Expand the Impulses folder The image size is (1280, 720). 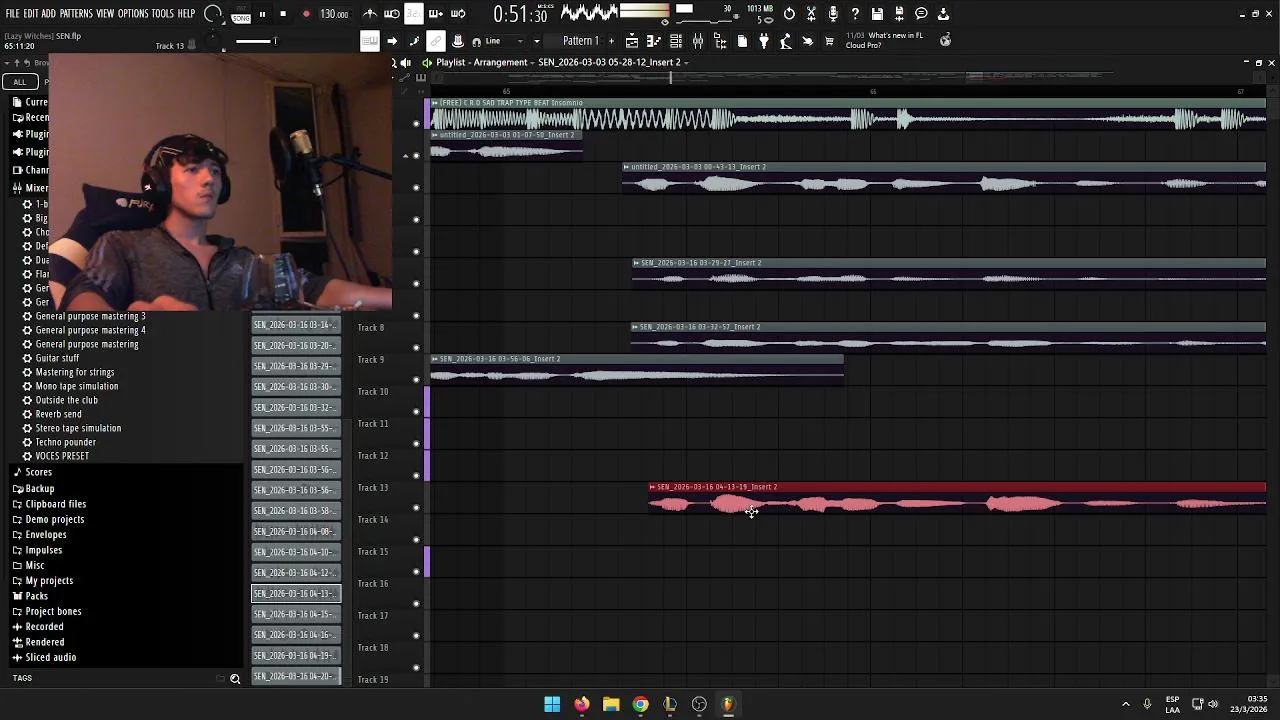(x=36, y=550)
